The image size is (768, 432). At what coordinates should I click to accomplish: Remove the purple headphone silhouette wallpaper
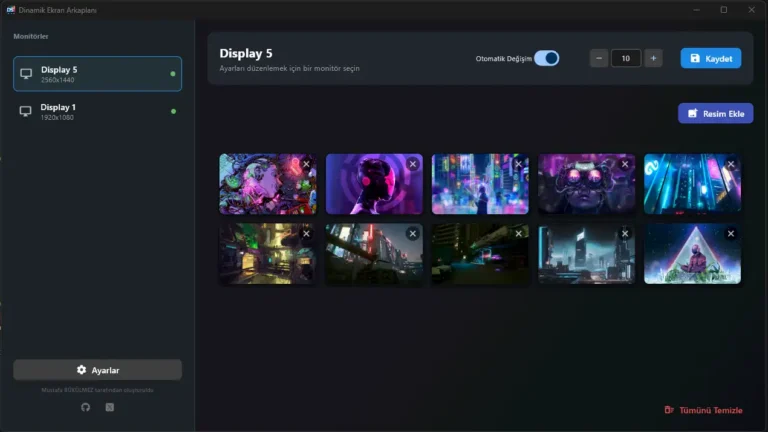coord(412,164)
